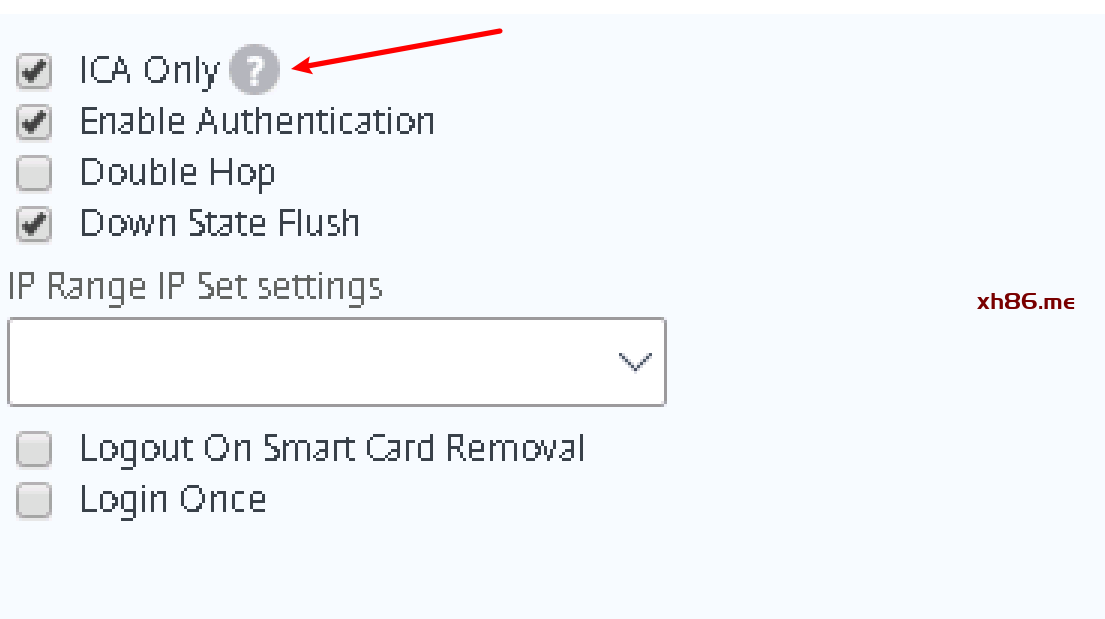Click the "Logout On Smart Card Removal" label

[332, 449]
